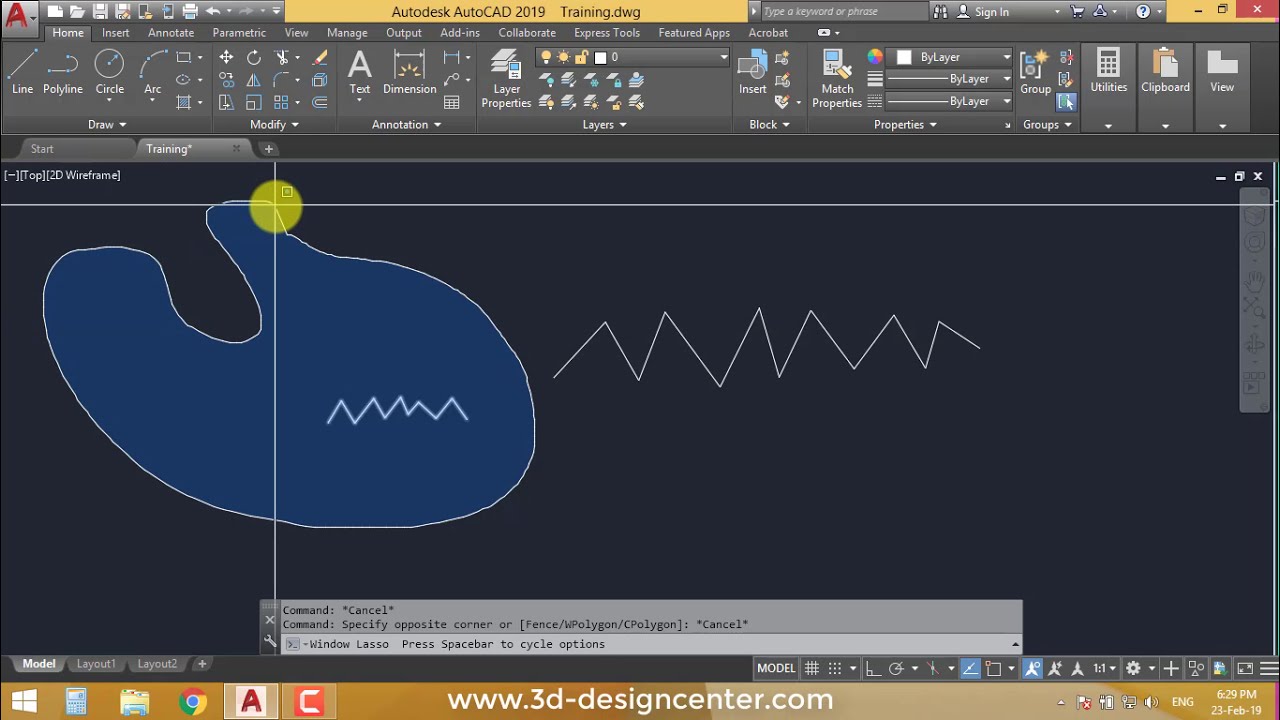Switch to the Insert ribbon tab
1280x720 pixels.
click(115, 33)
